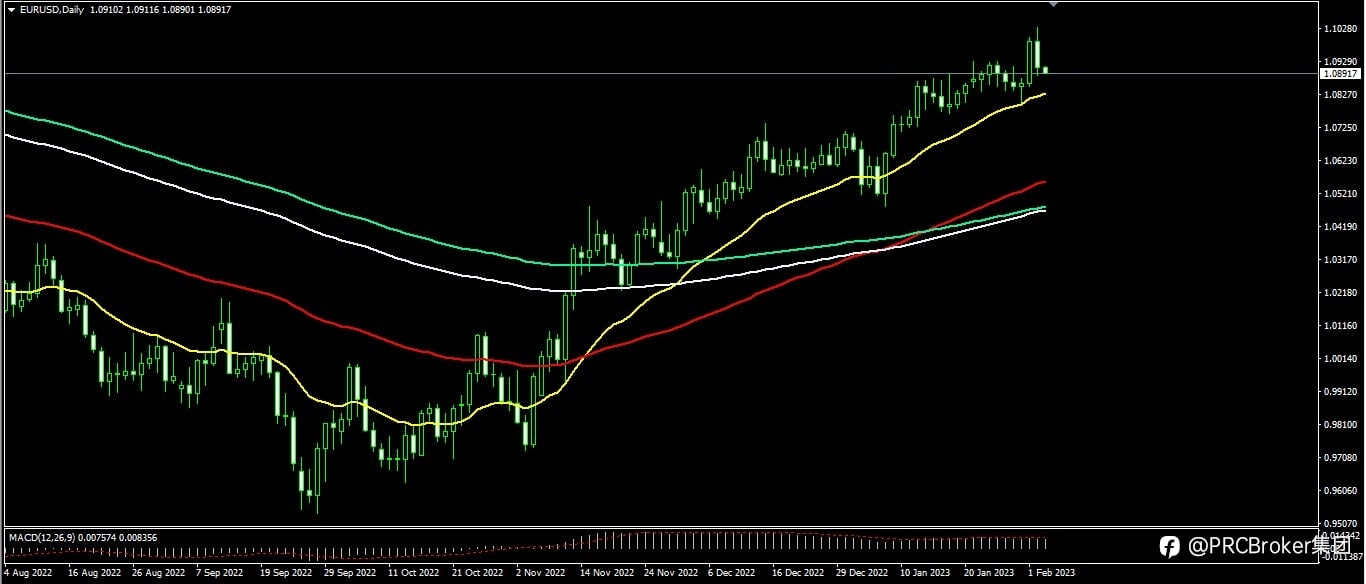Click price axis level 0.96060
The width and height of the screenshot is (1366, 584).
(1339, 490)
